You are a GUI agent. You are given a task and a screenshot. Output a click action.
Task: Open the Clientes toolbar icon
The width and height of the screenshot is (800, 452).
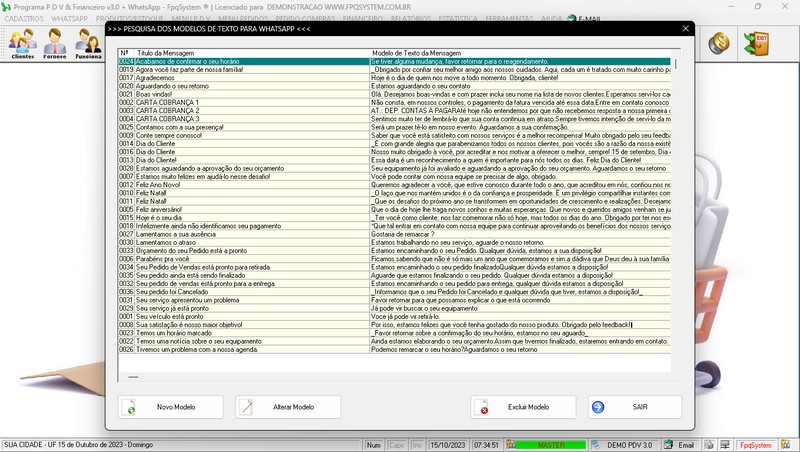(23, 44)
